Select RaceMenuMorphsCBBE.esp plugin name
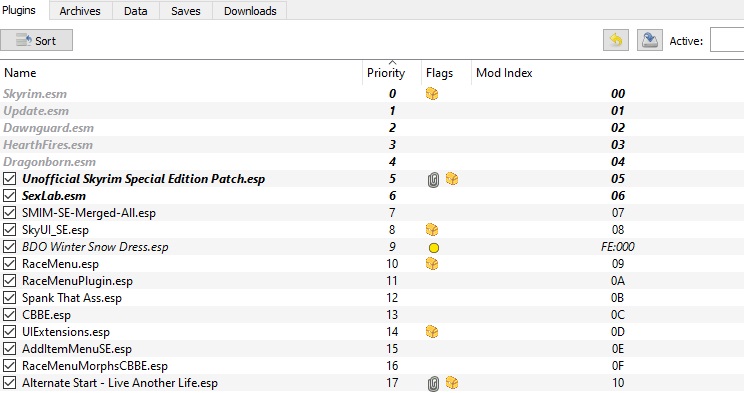The height and width of the screenshot is (393, 744). 95,366
